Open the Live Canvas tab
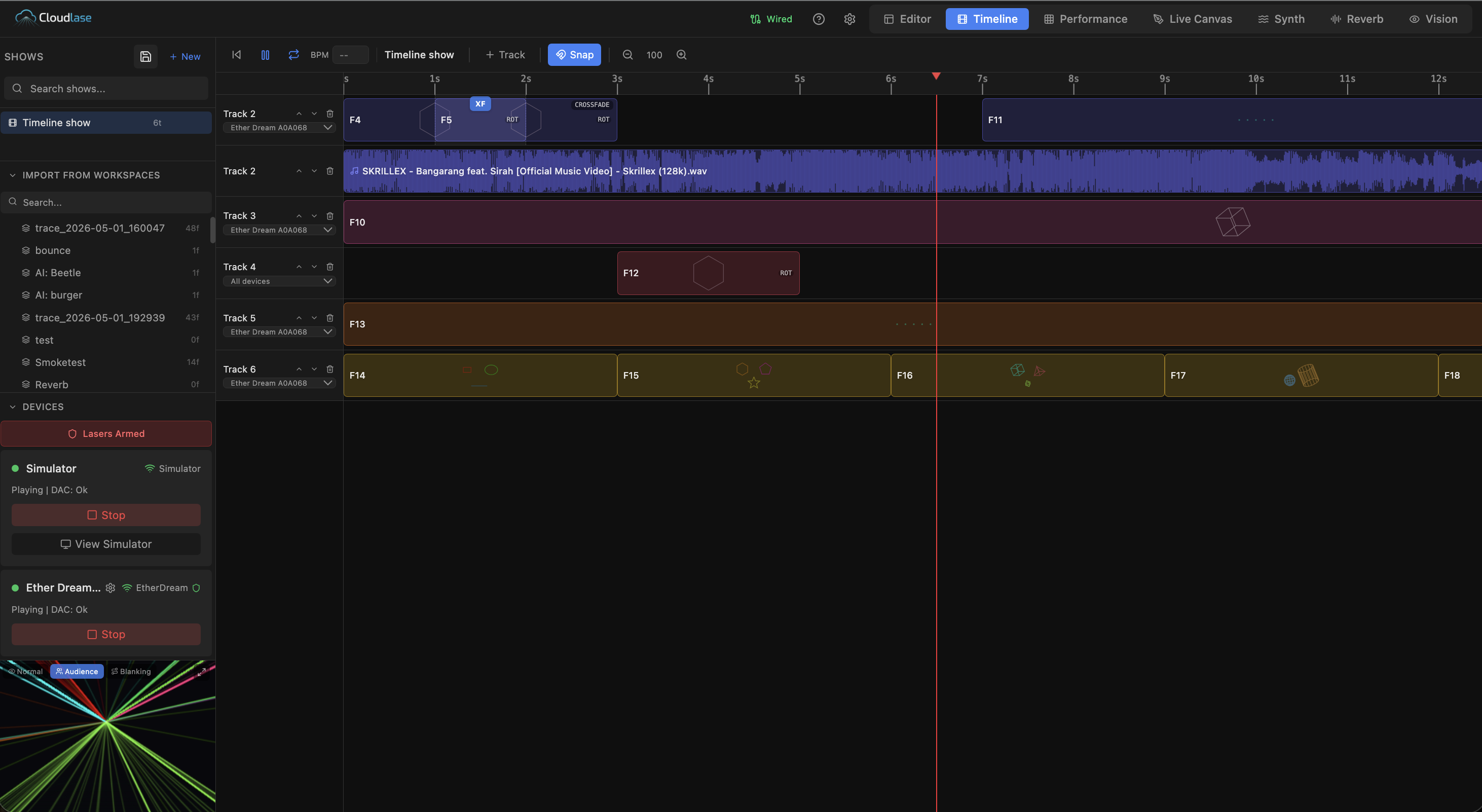 coord(1193,19)
